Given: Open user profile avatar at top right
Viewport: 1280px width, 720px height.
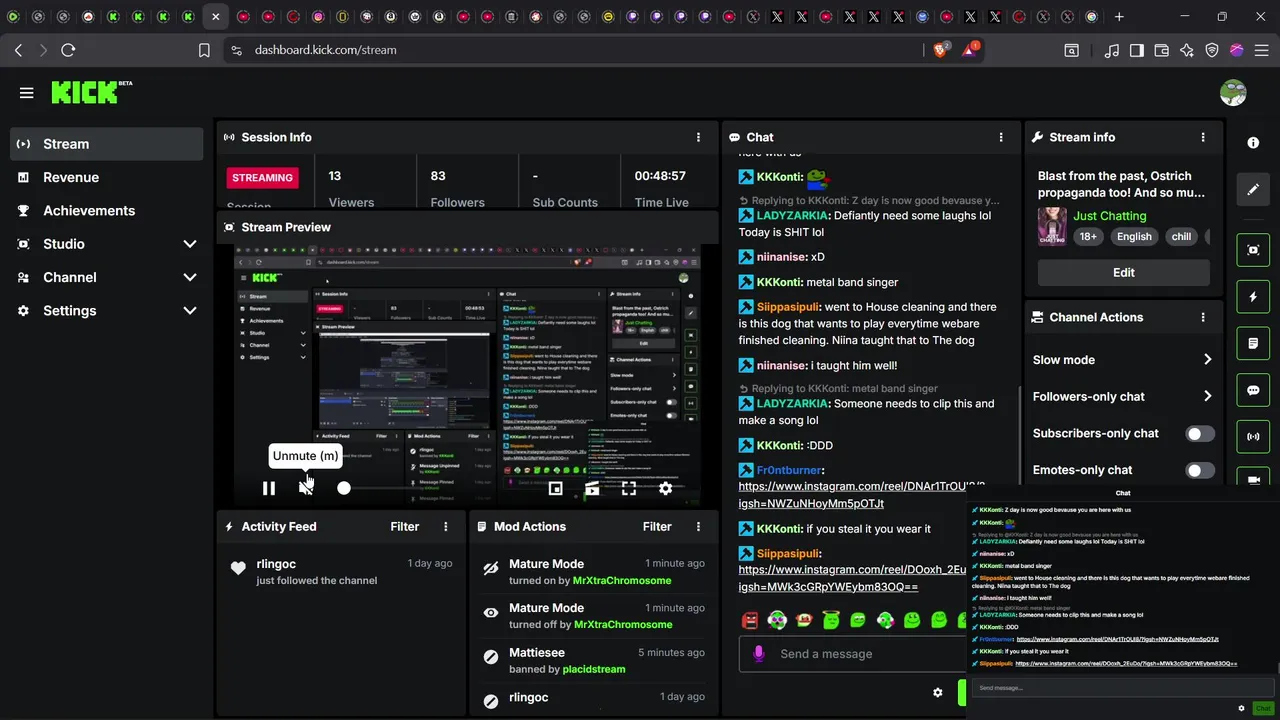Looking at the screenshot, I should click(1233, 93).
